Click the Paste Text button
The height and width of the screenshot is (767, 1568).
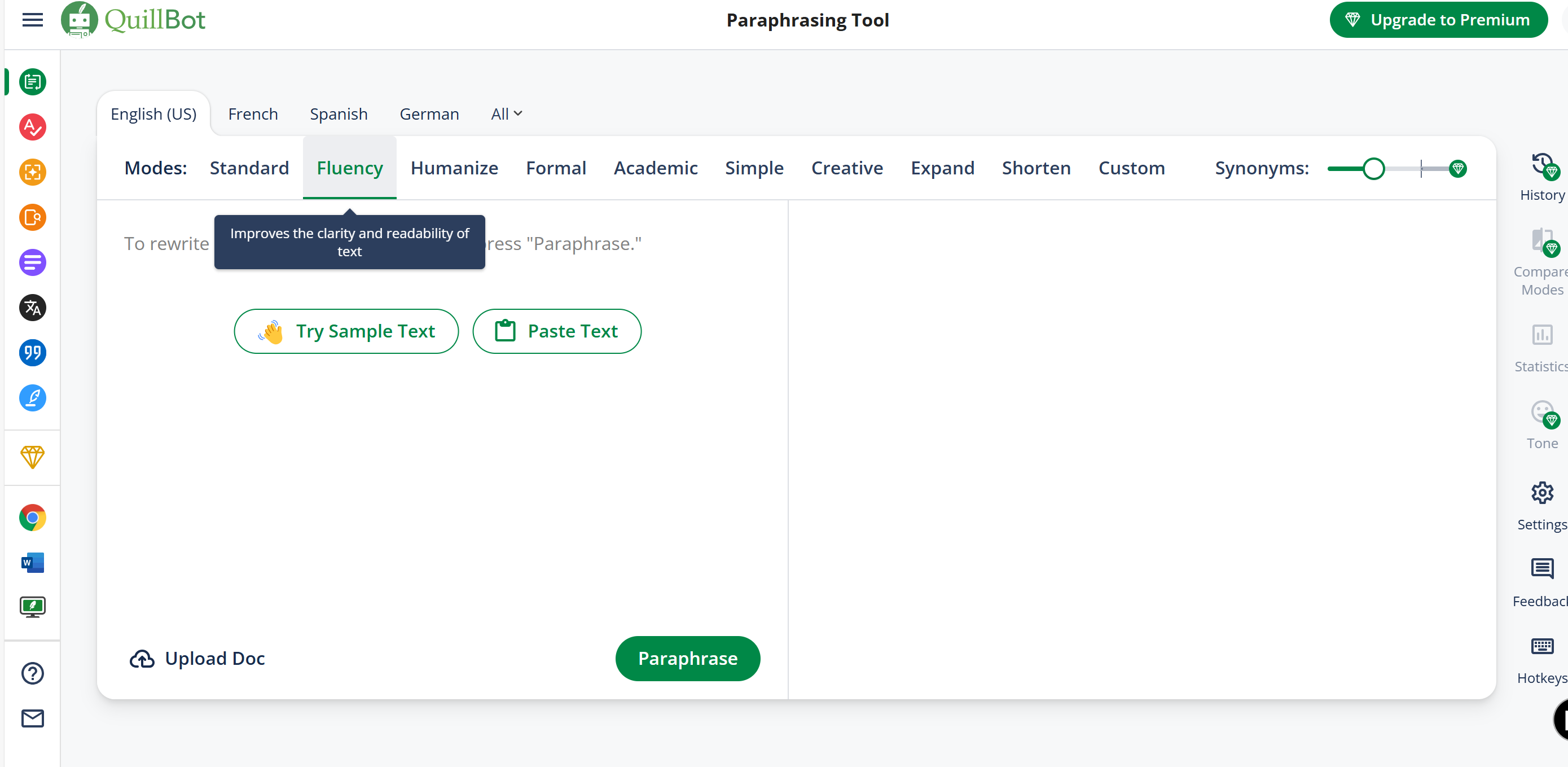556,331
